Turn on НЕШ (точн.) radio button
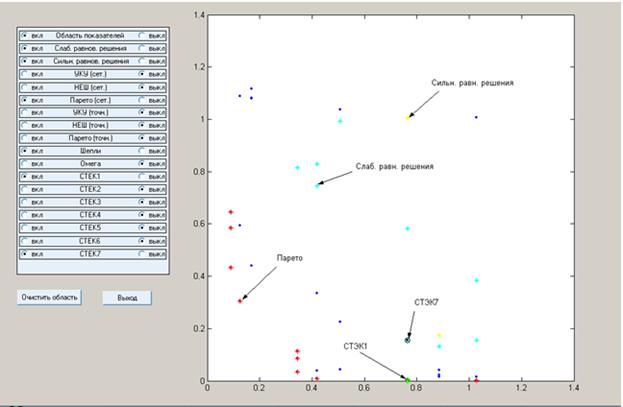This screenshot has width=623, height=407. pos(25,125)
